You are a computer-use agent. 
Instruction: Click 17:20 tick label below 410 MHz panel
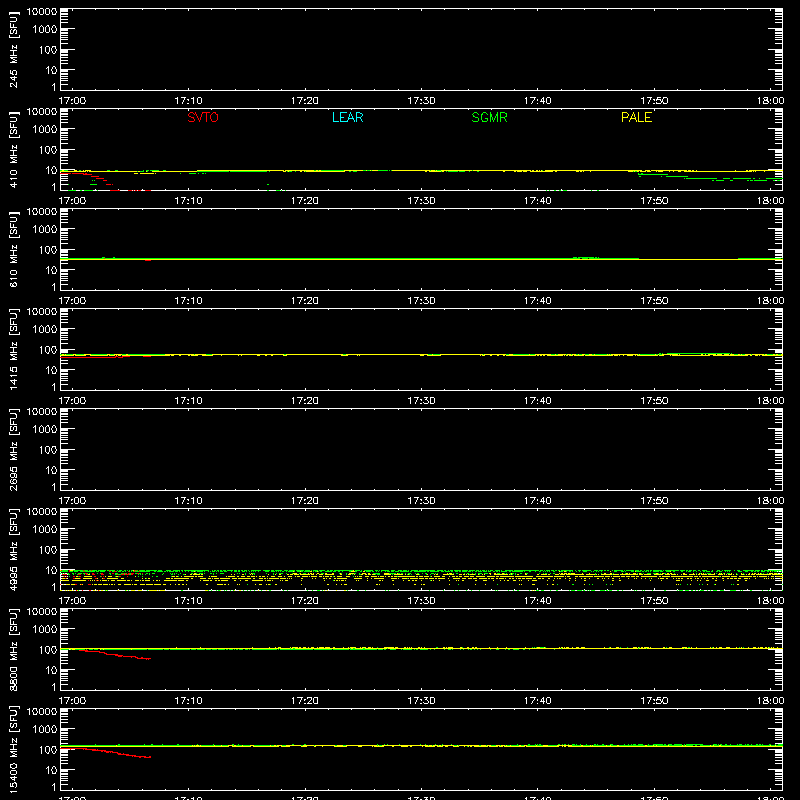pyautogui.click(x=305, y=201)
